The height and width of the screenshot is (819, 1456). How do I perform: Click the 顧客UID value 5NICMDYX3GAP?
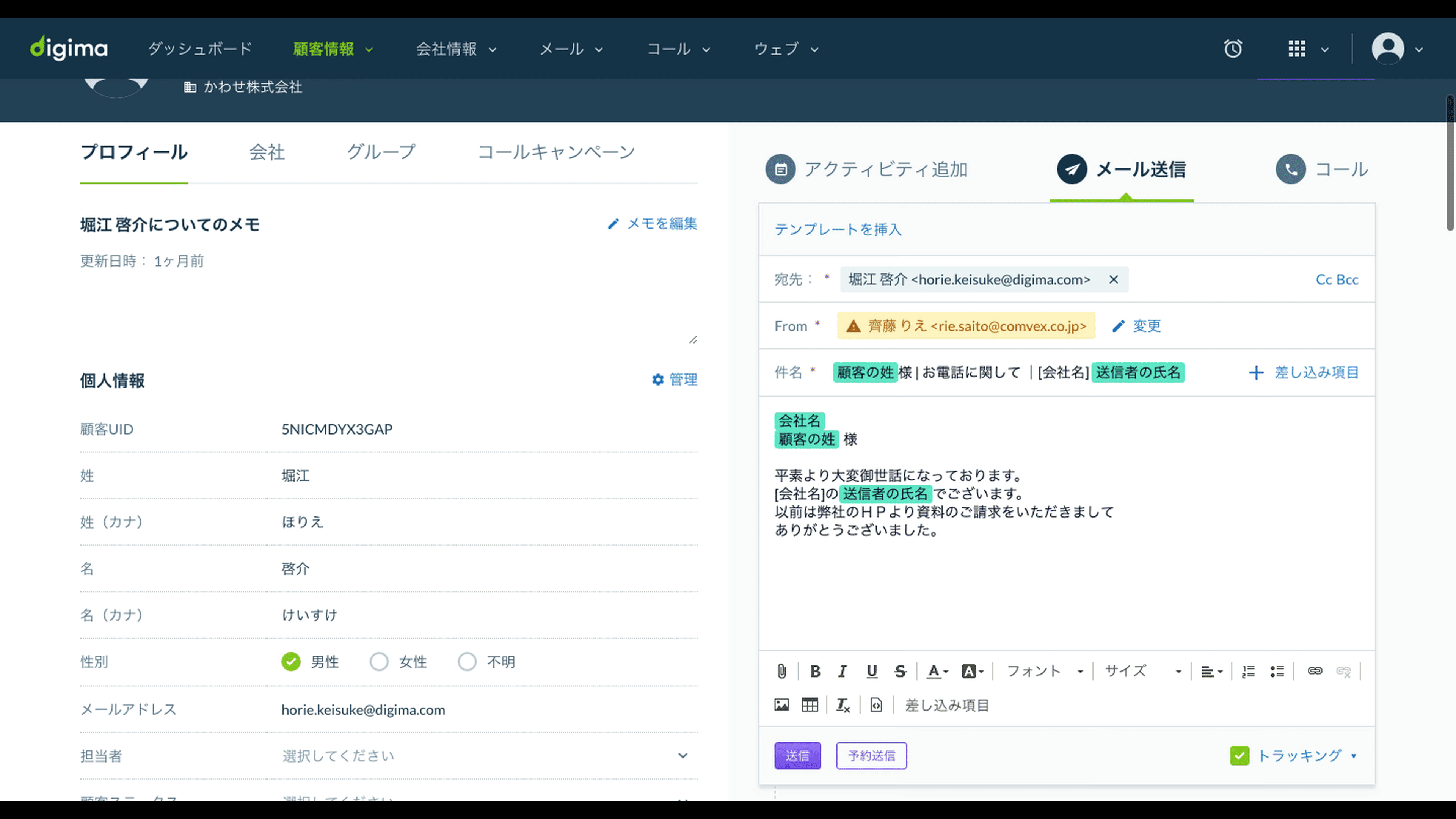pos(337,430)
